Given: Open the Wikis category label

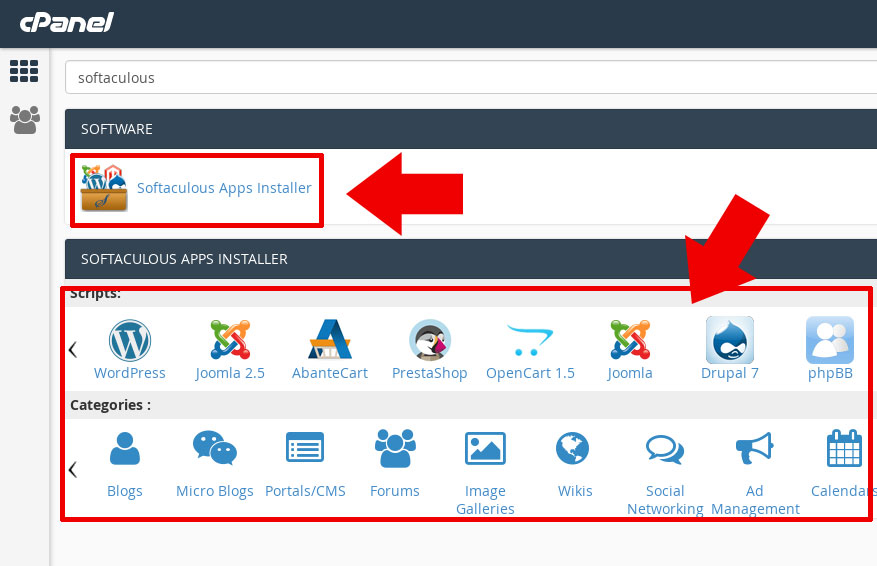Looking at the screenshot, I should pyautogui.click(x=575, y=491).
